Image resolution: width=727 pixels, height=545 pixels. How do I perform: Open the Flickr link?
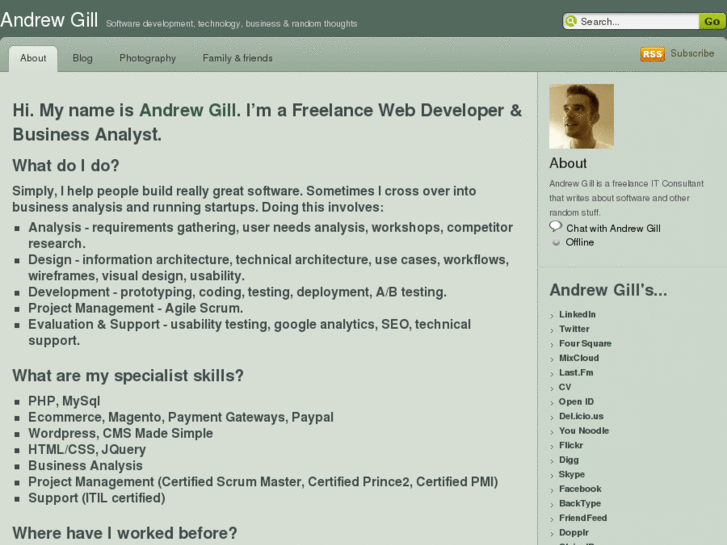(571, 445)
